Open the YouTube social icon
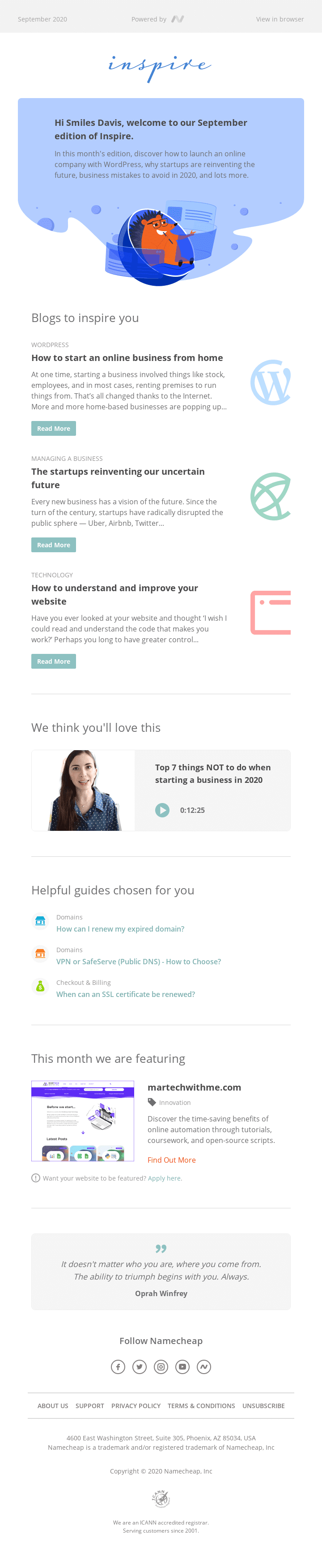This screenshot has width=322, height=1568. 182,1366
